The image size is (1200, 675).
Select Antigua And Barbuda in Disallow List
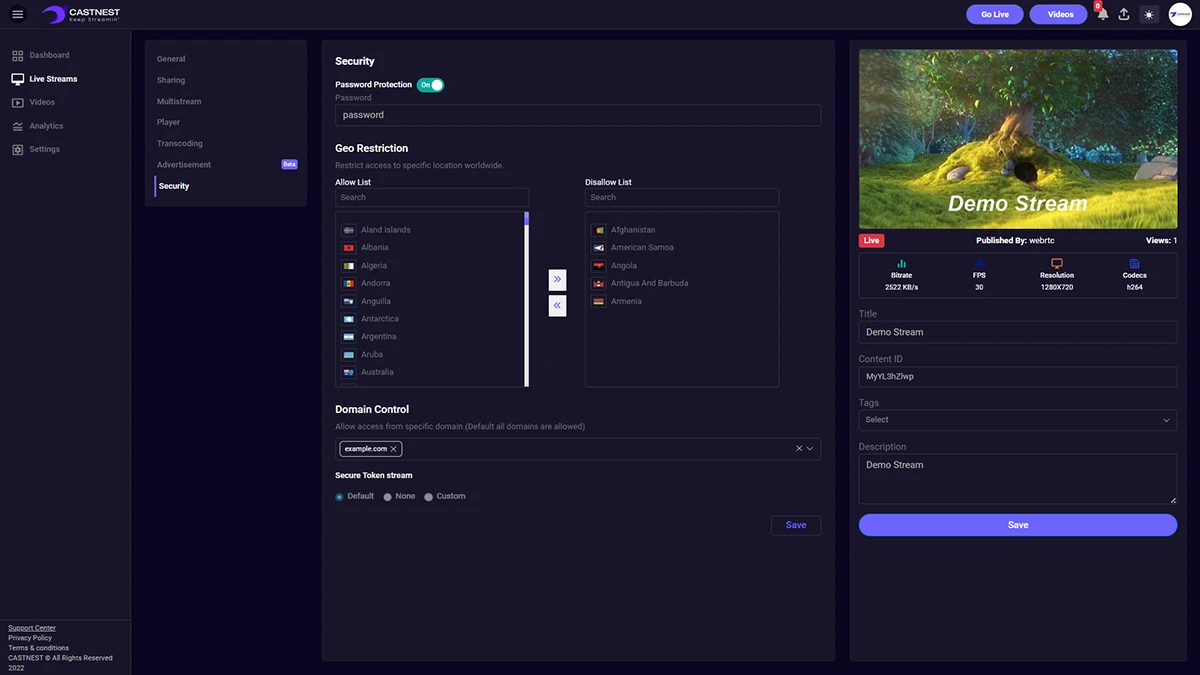[x=650, y=284]
